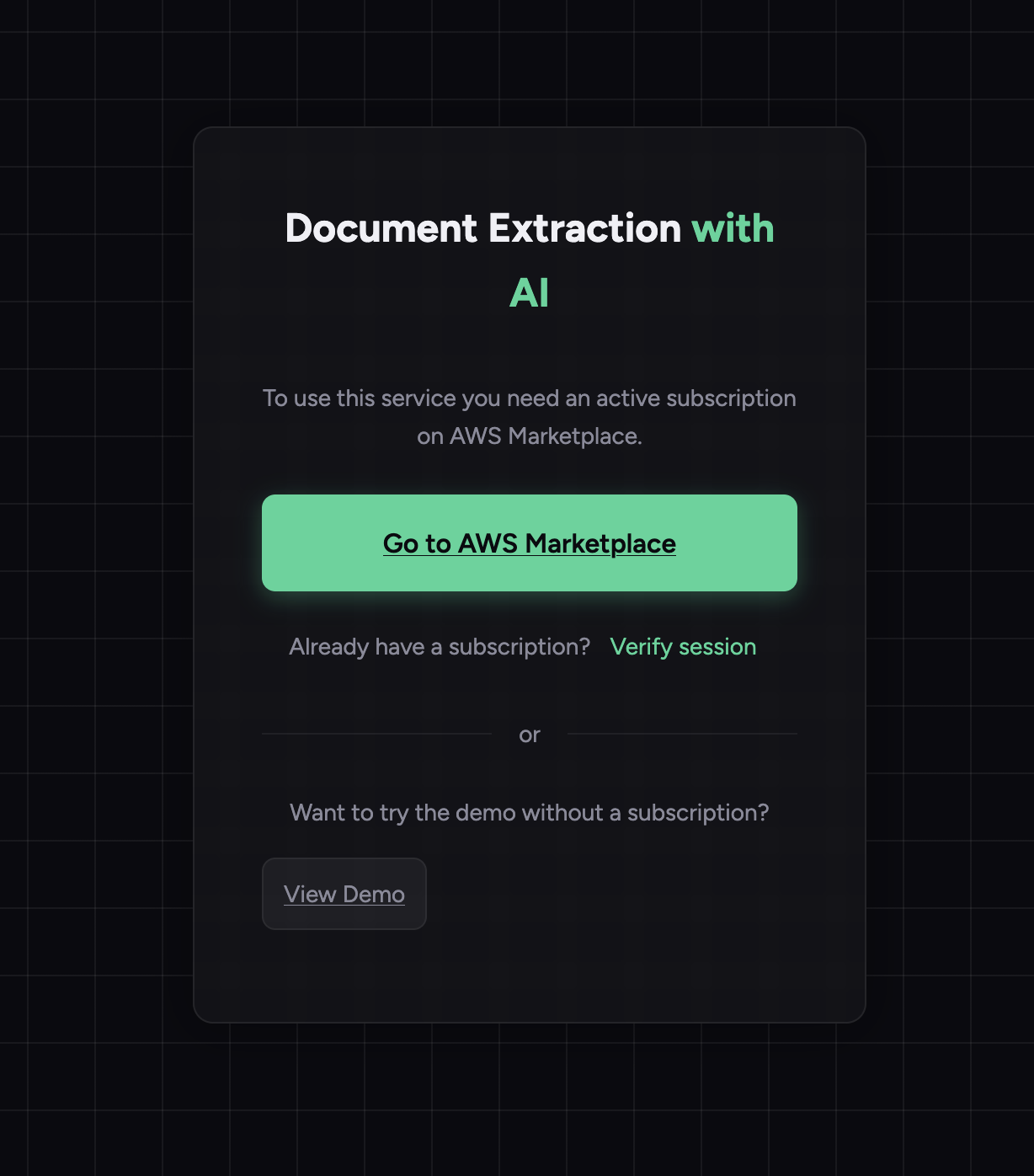Screen dimensions: 1034x1176
Task: Select the 'Document Extraction with AI' heading
Action: (529, 260)
